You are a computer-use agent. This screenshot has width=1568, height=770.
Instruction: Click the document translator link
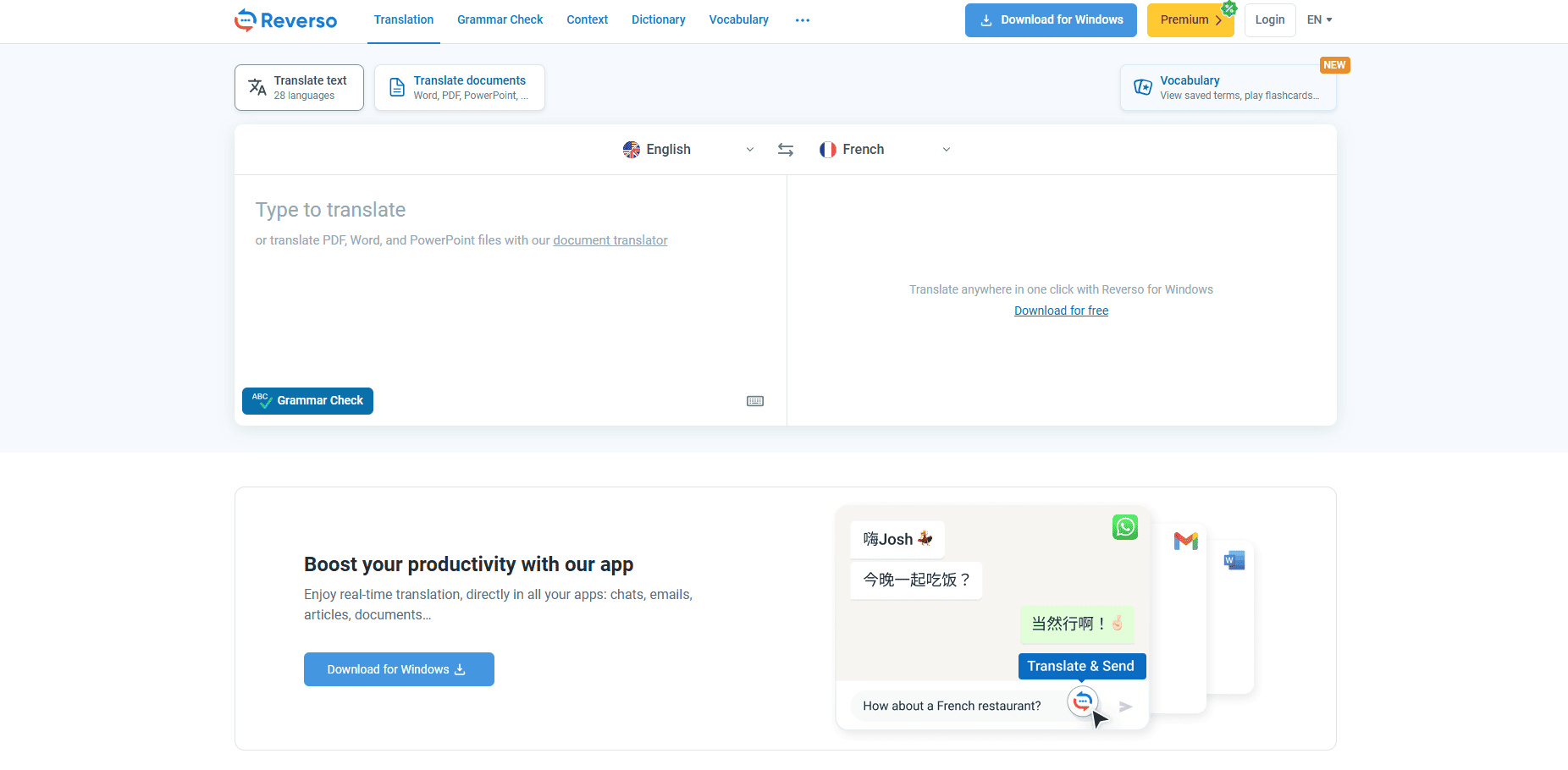coord(610,239)
